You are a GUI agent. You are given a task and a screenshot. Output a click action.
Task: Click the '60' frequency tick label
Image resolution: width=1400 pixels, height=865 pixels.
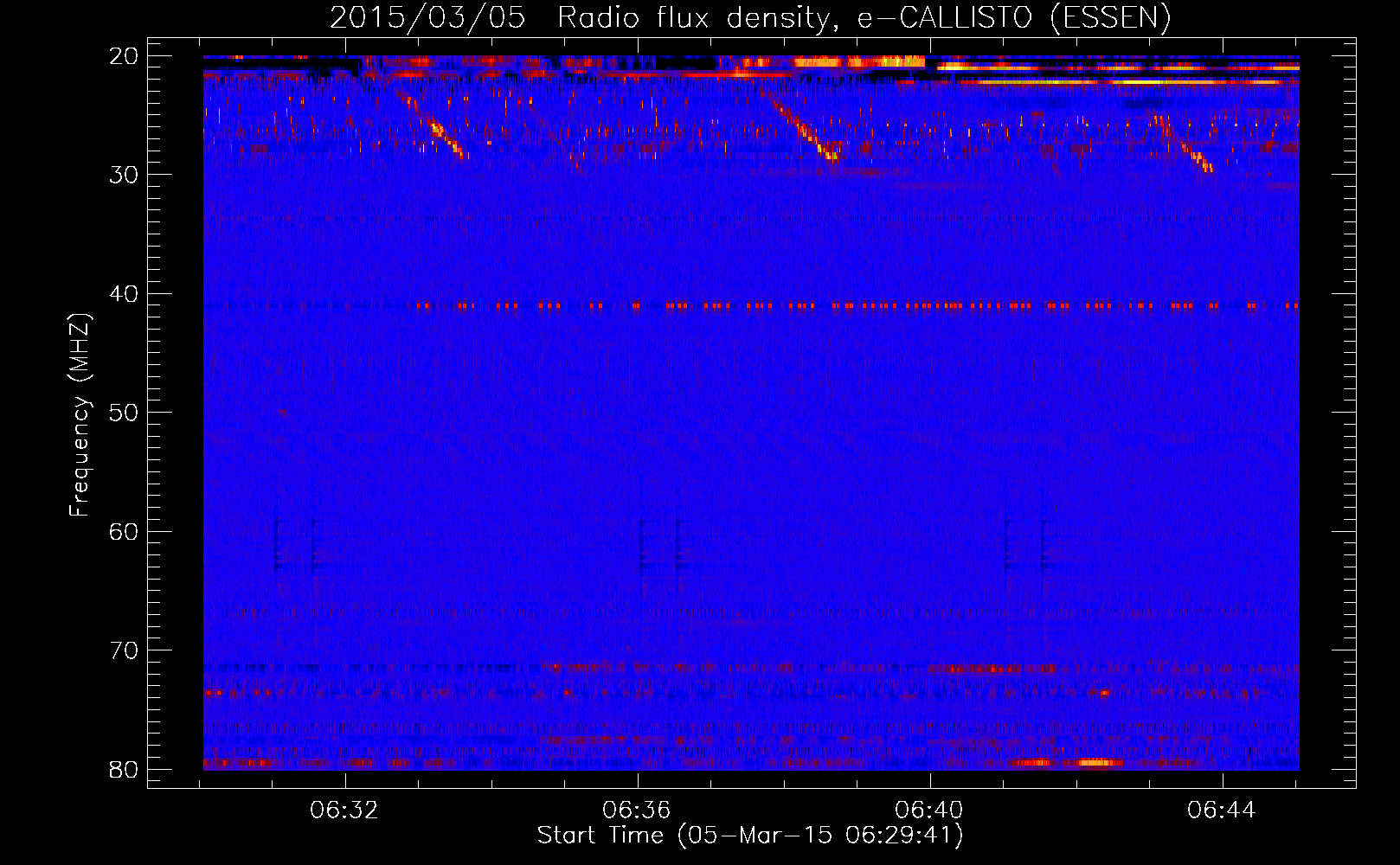pos(124,532)
